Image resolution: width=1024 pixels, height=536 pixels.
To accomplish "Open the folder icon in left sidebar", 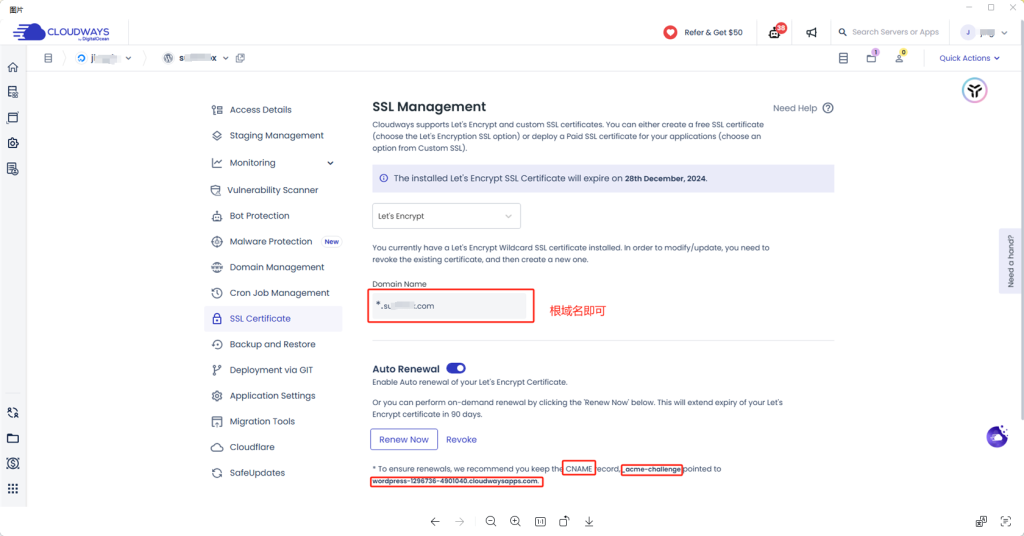I will pos(12,438).
